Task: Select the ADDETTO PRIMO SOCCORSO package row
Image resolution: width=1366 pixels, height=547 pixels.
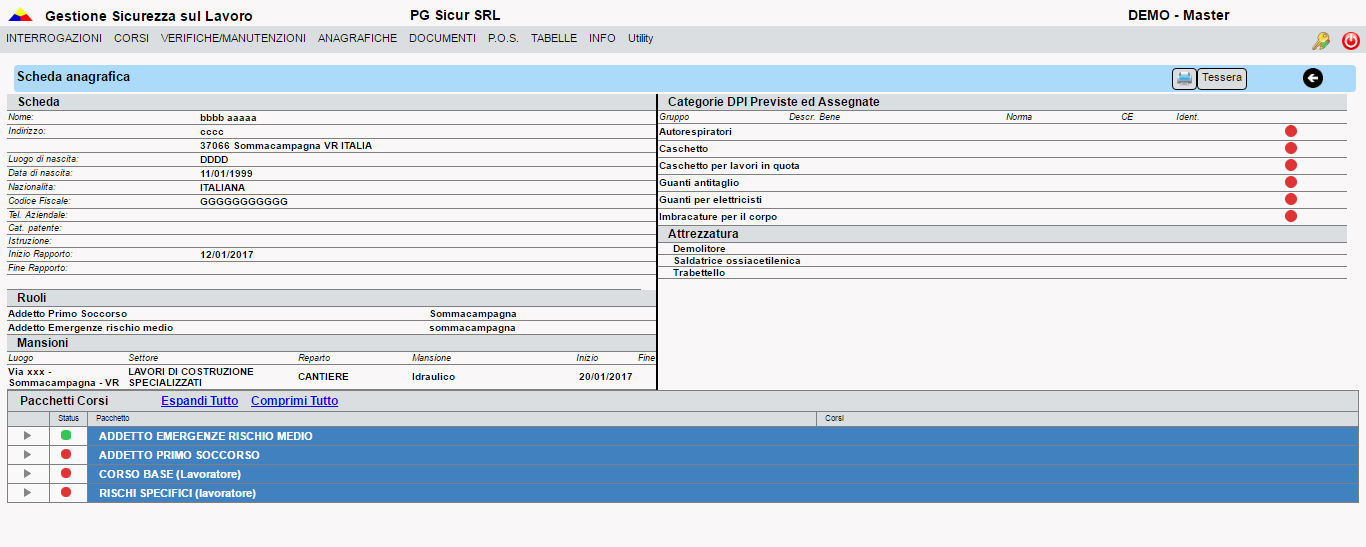Action: tap(723, 455)
